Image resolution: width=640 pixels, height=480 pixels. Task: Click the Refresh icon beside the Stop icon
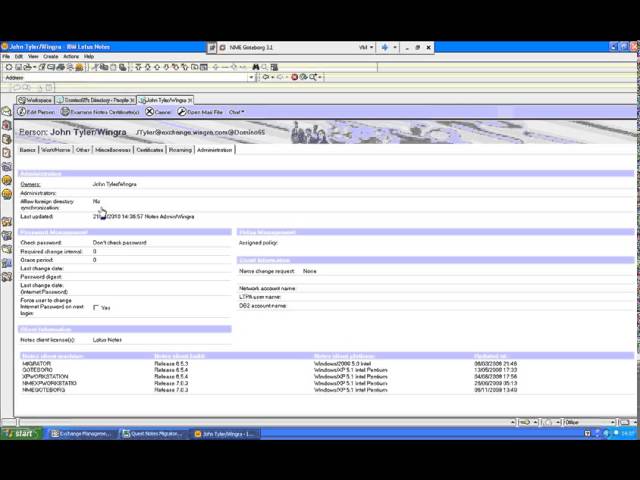pos(303,77)
